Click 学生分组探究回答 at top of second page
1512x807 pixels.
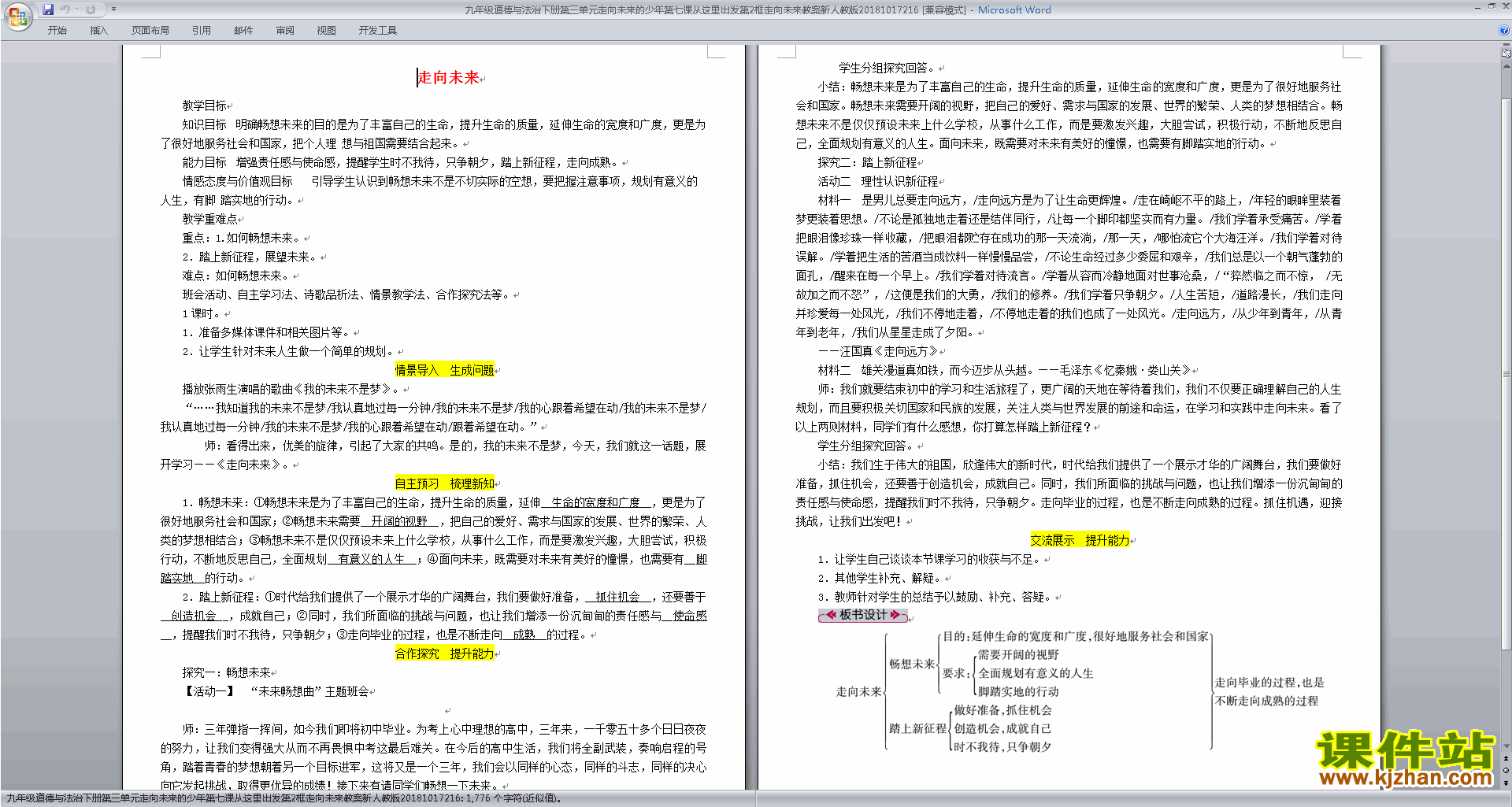click(888, 68)
